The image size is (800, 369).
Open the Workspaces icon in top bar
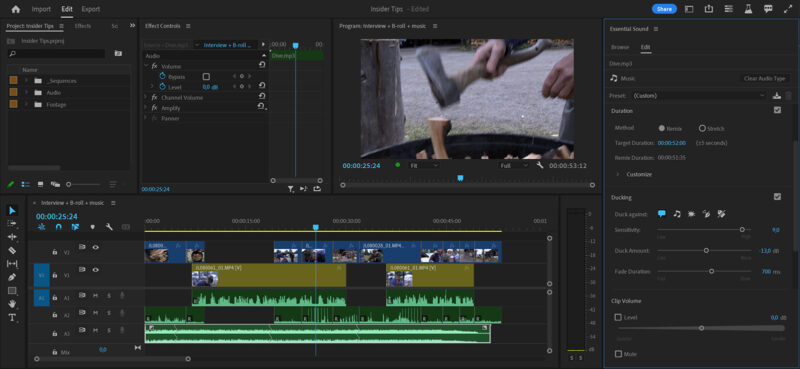click(x=689, y=9)
